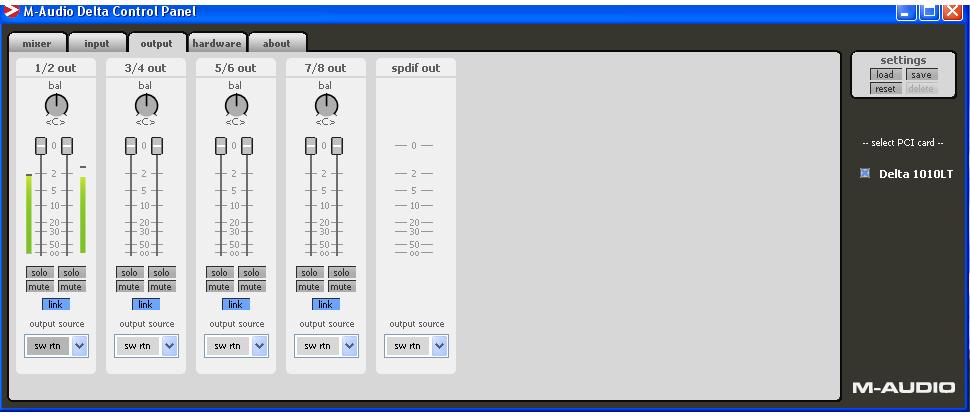Open the spdif out output source dropdown
Image resolution: width=970 pixels, height=417 pixels.
[416, 346]
